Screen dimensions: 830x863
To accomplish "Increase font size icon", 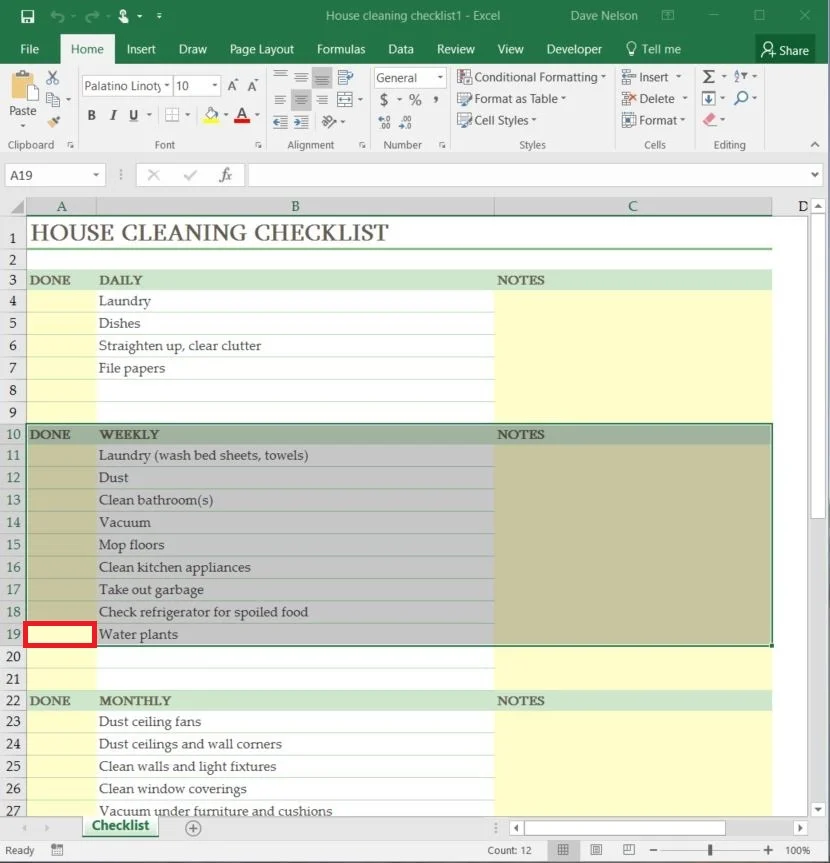I will click(233, 86).
